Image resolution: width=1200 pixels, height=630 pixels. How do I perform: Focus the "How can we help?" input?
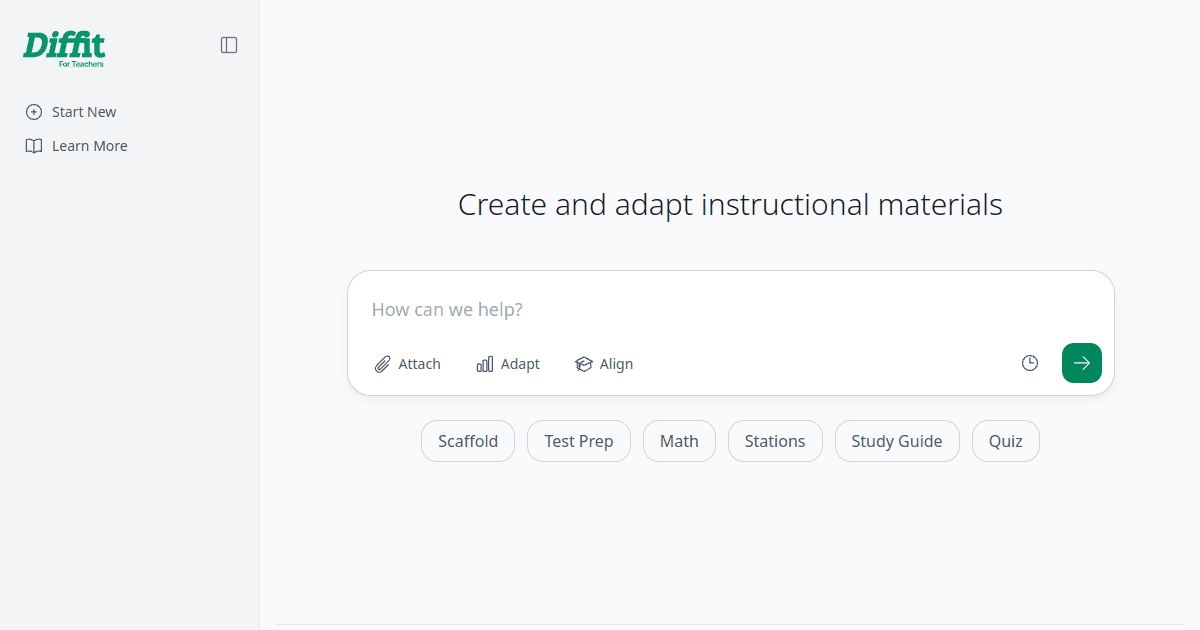pos(730,310)
